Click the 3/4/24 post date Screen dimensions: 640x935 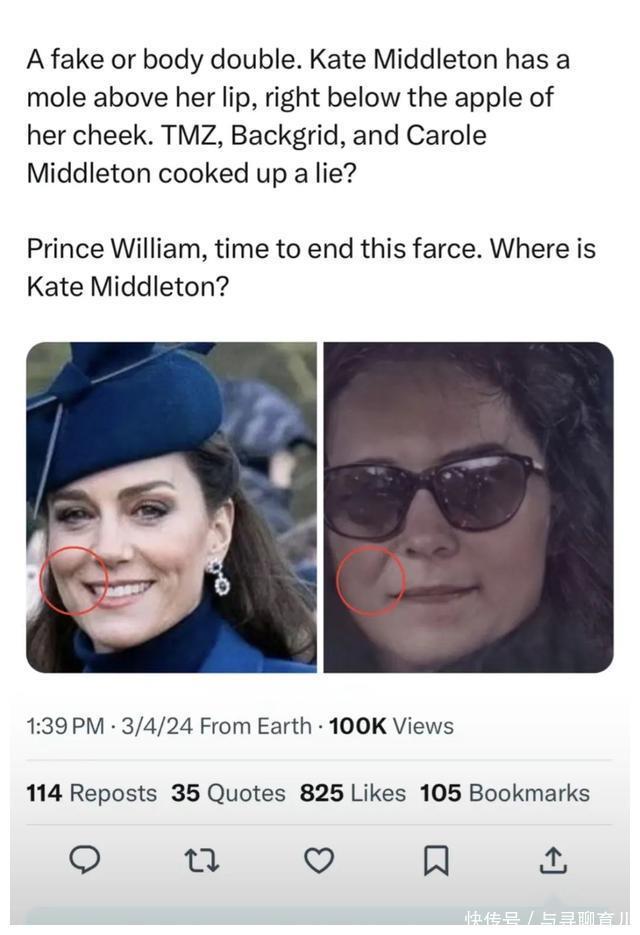tap(157, 726)
